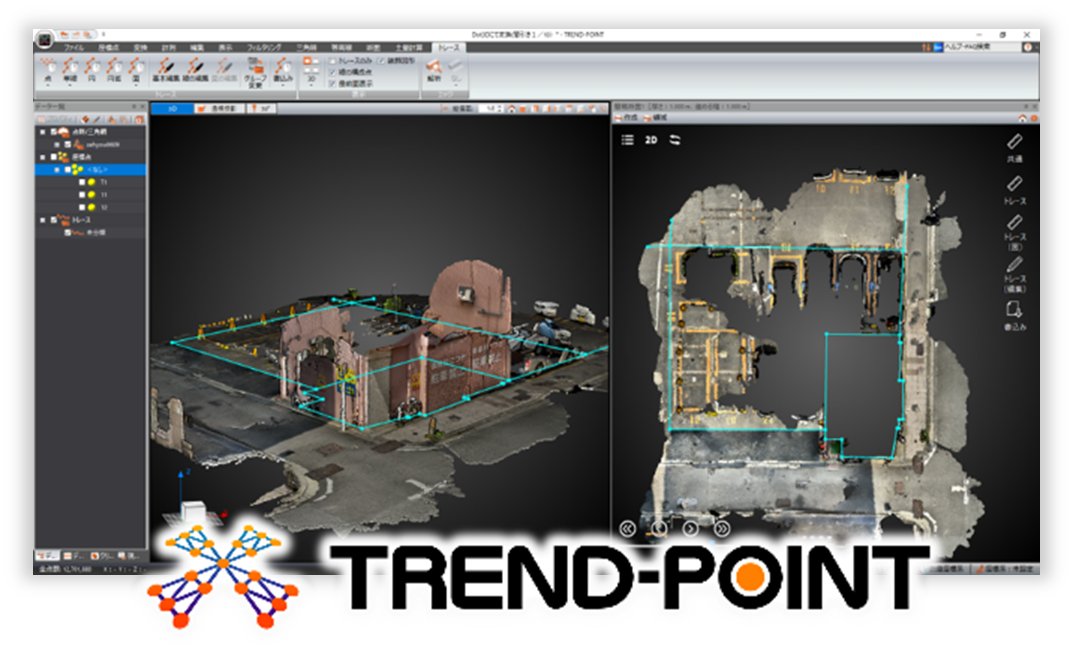Open the hamburger list icon in section view
This screenshot has width=1073, height=652.
628,140
